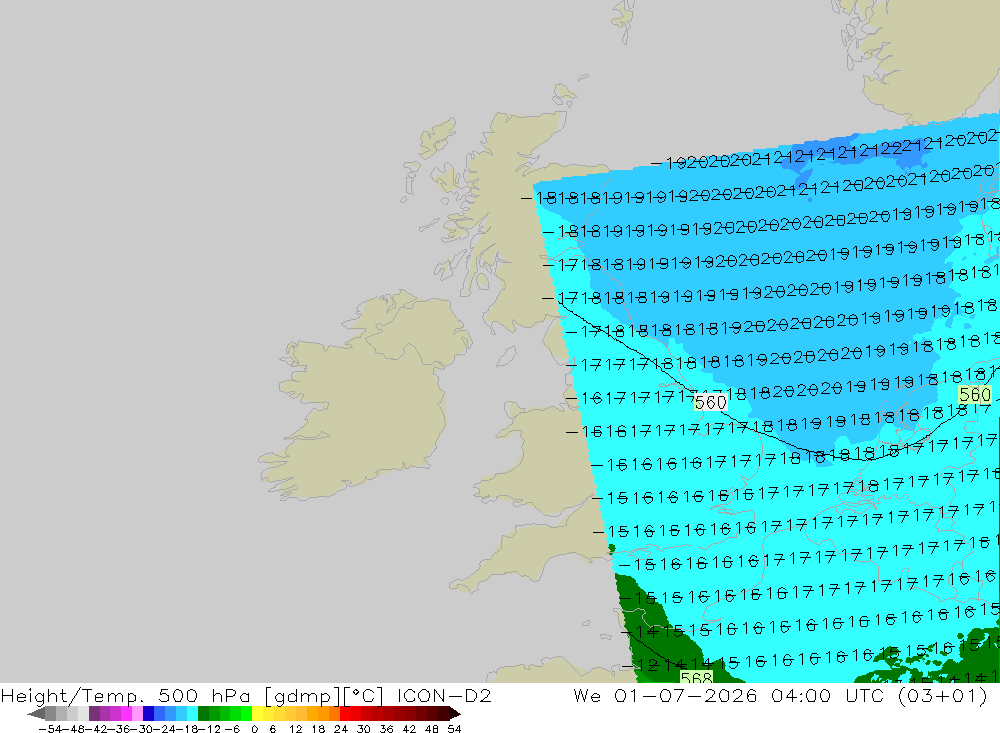1000x733 pixels.
Task: Click the 12 value on the scale
Action: tap(295, 729)
